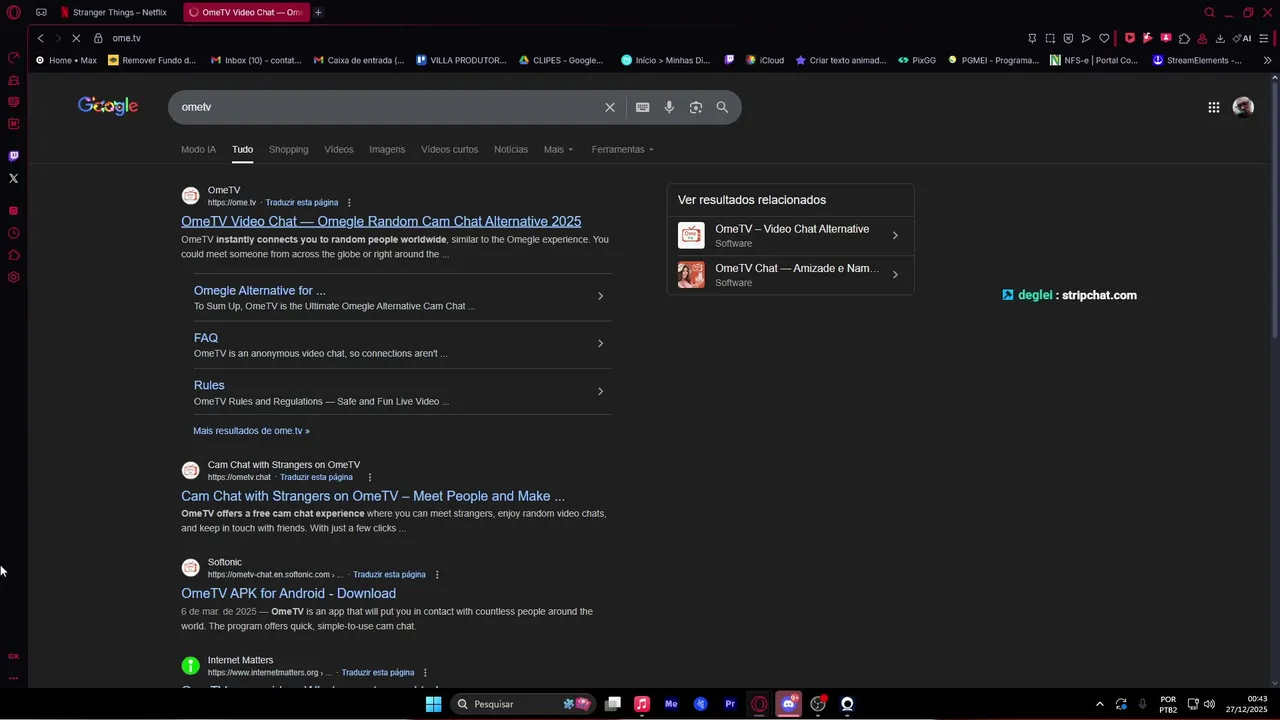The width and height of the screenshot is (1280, 720).
Task: Select the Imagens search tab
Action: (x=387, y=149)
